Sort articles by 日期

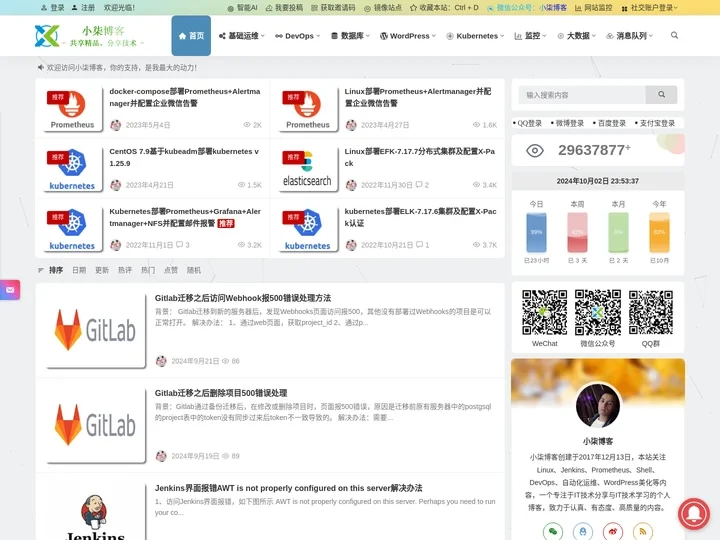pos(79,270)
